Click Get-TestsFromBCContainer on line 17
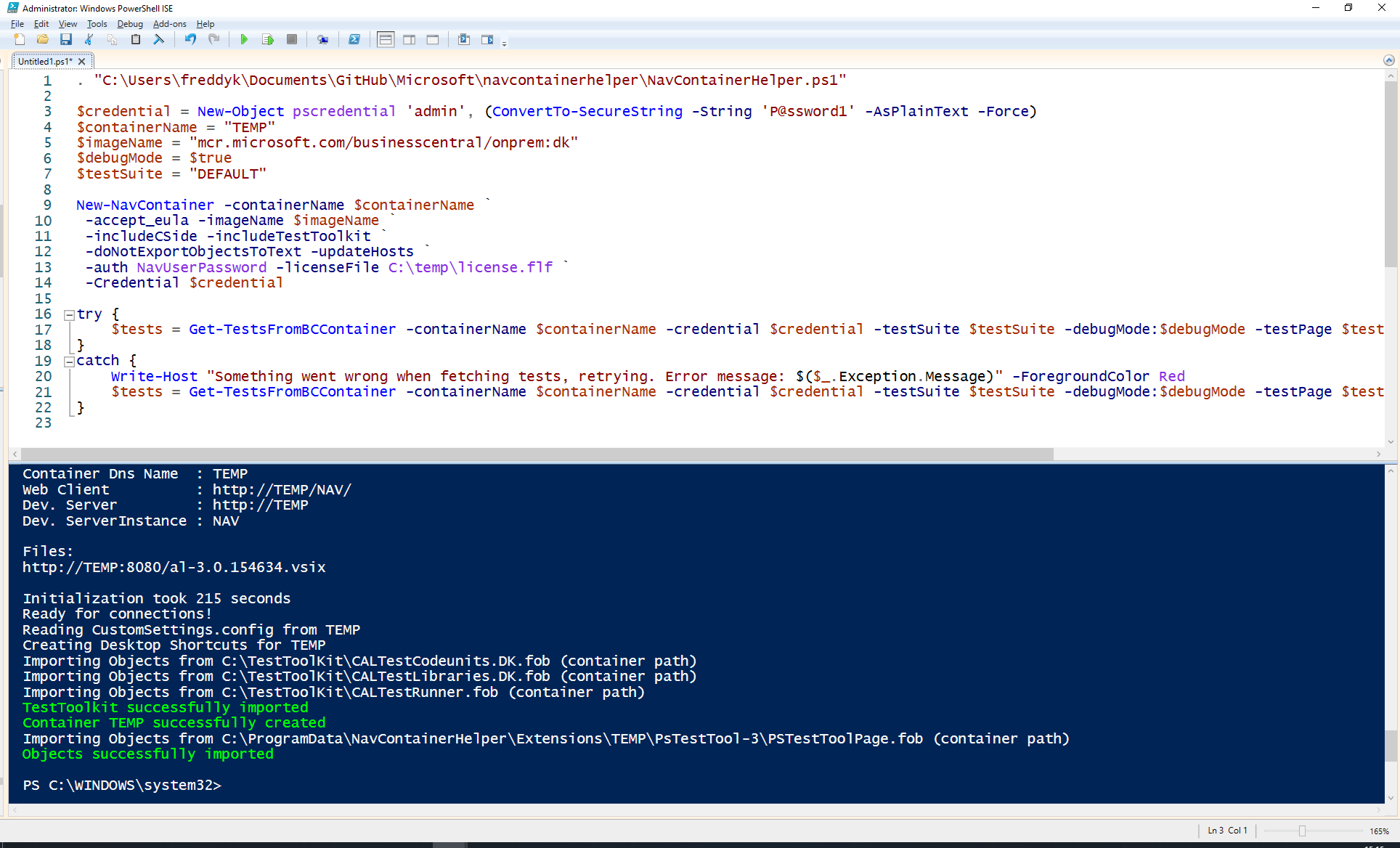 [293, 330]
